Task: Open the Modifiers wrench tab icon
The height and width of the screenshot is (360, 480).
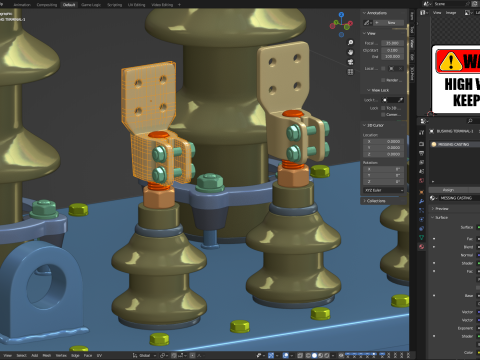Action: click(x=421, y=201)
